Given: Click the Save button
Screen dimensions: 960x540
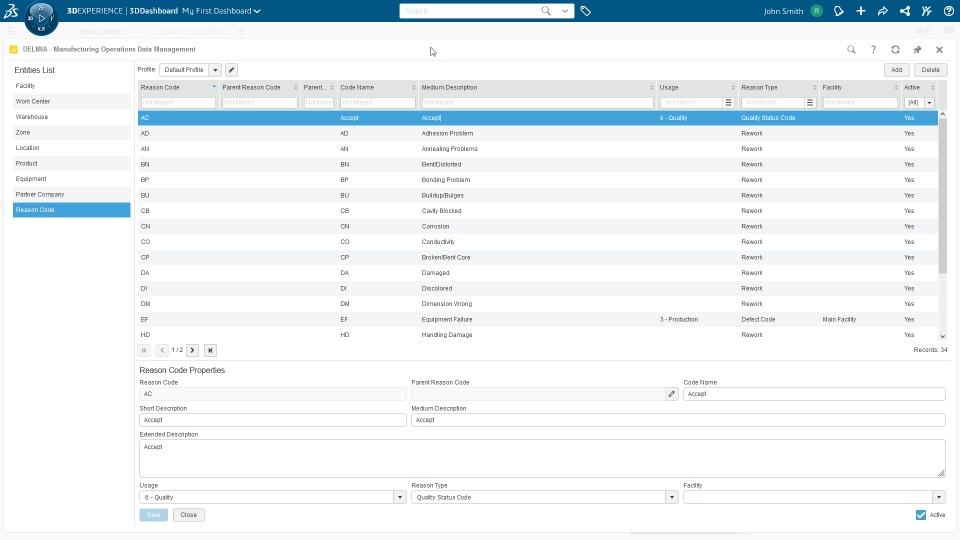Looking at the screenshot, I should pyautogui.click(x=154, y=515).
